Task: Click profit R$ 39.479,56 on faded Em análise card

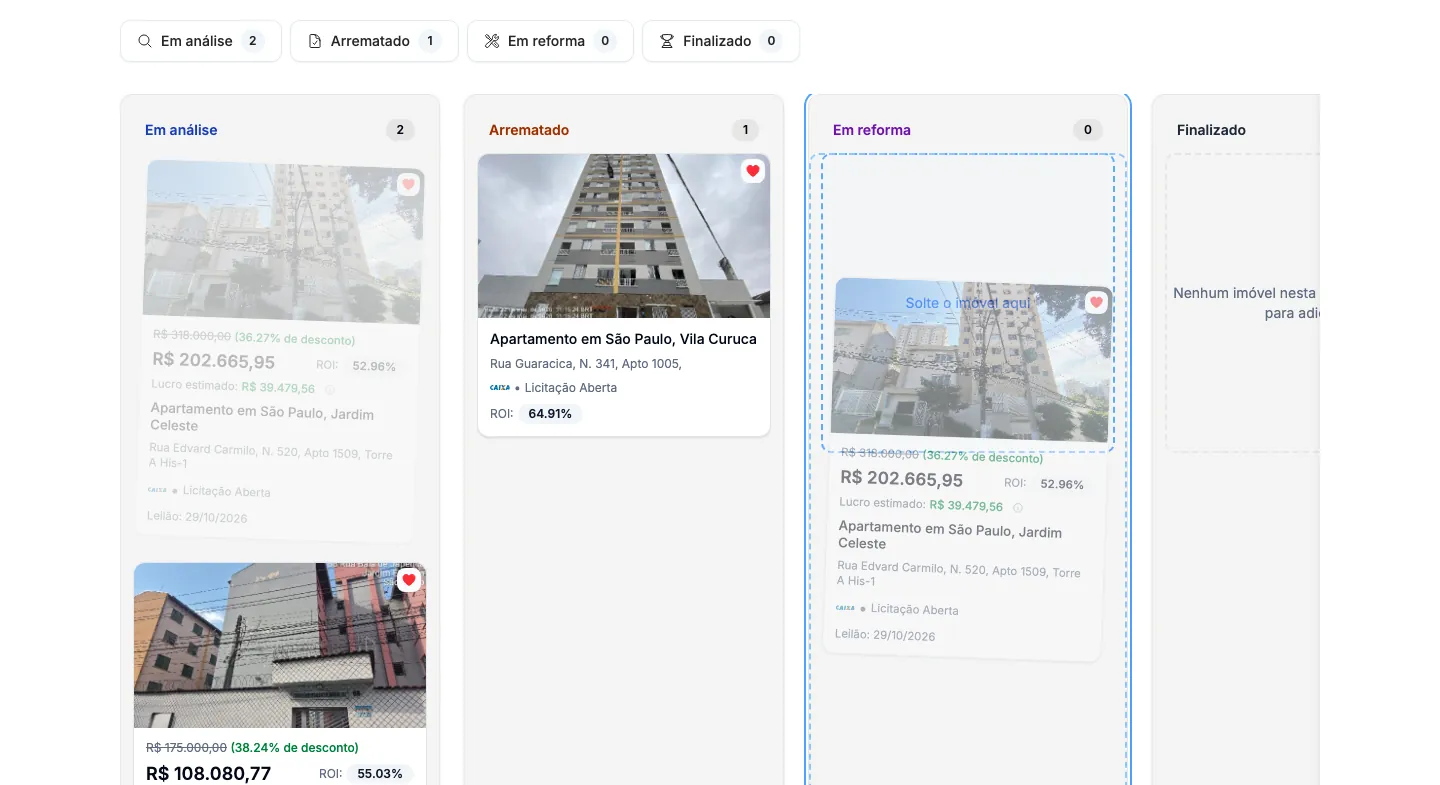Action: [x=278, y=388]
